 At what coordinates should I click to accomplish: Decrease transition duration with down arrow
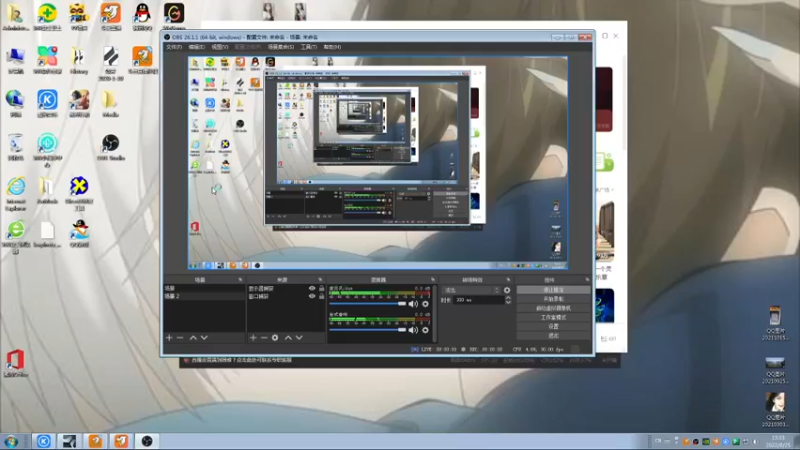pyautogui.click(x=508, y=303)
